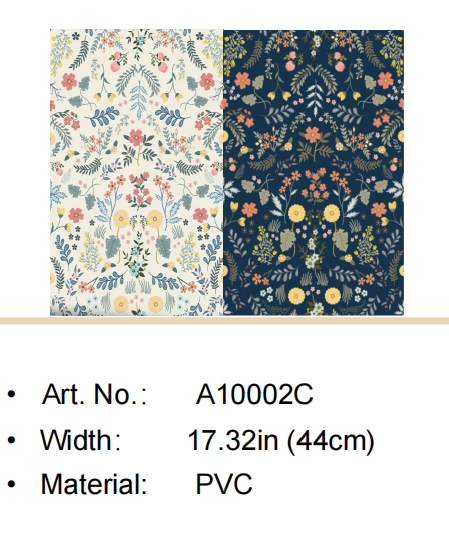449x556 pixels.
Task: Select the PVC material value
Action: [x=224, y=484]
